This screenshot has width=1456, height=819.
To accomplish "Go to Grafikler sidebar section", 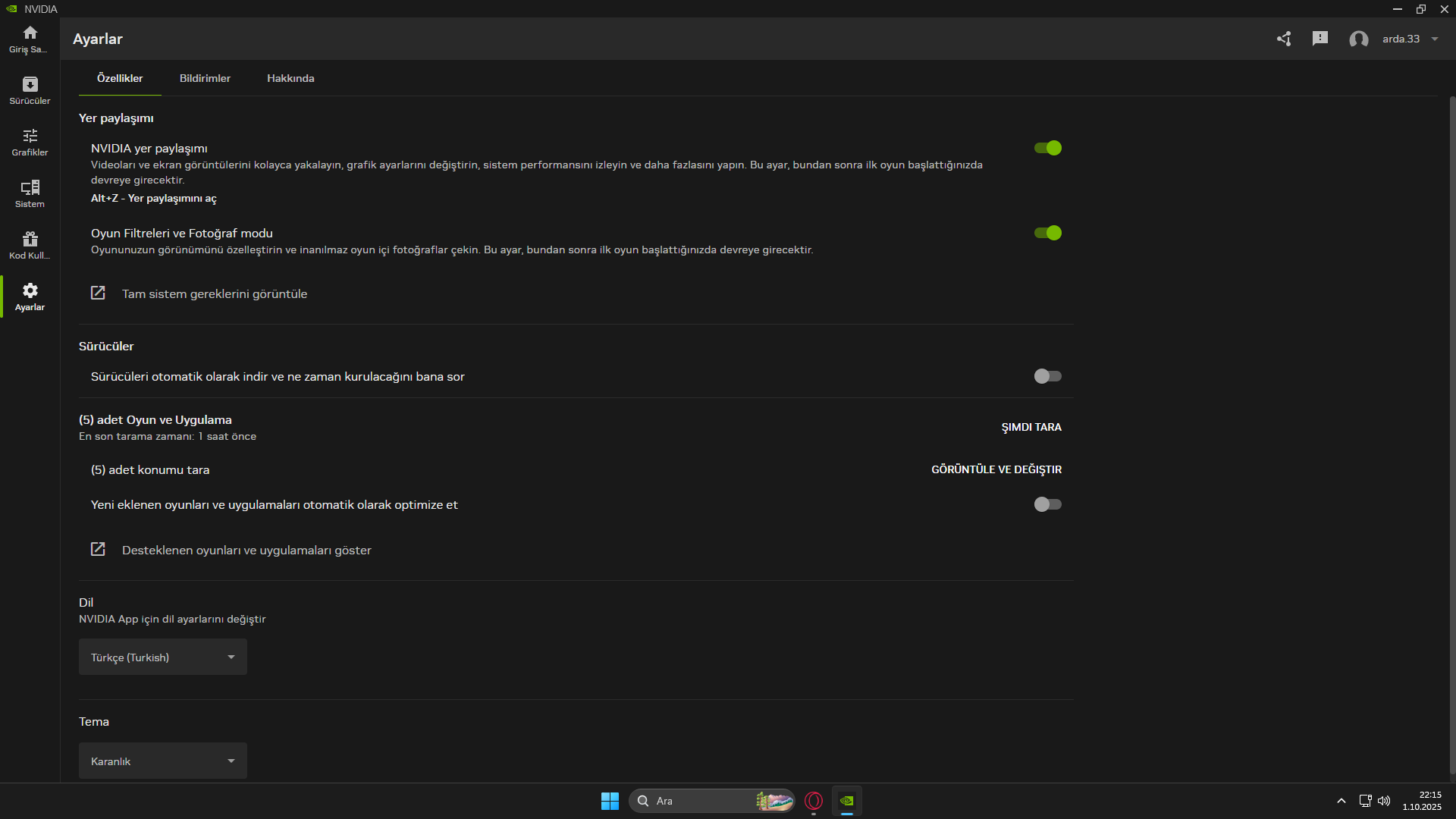I will click(30, 142).
